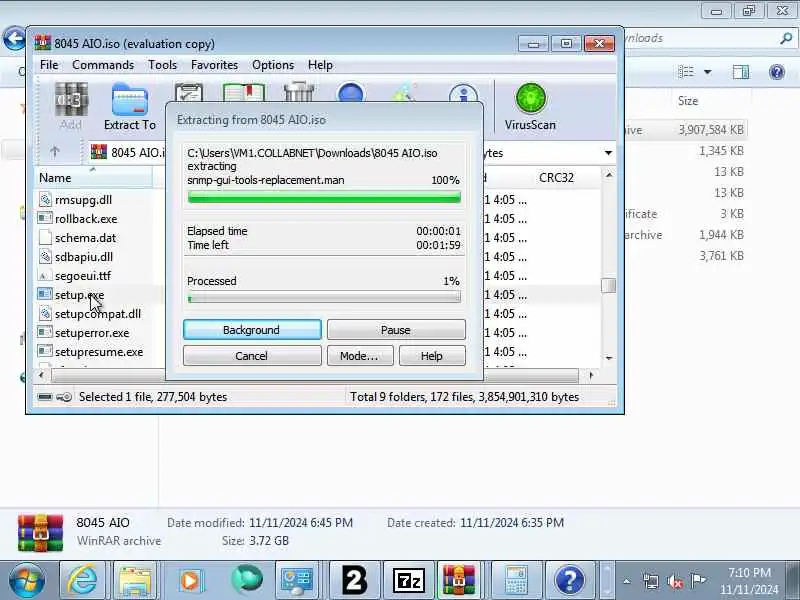Open the Help menu in menu bar
The image size is (800, 600).
[x=320, y=65]
